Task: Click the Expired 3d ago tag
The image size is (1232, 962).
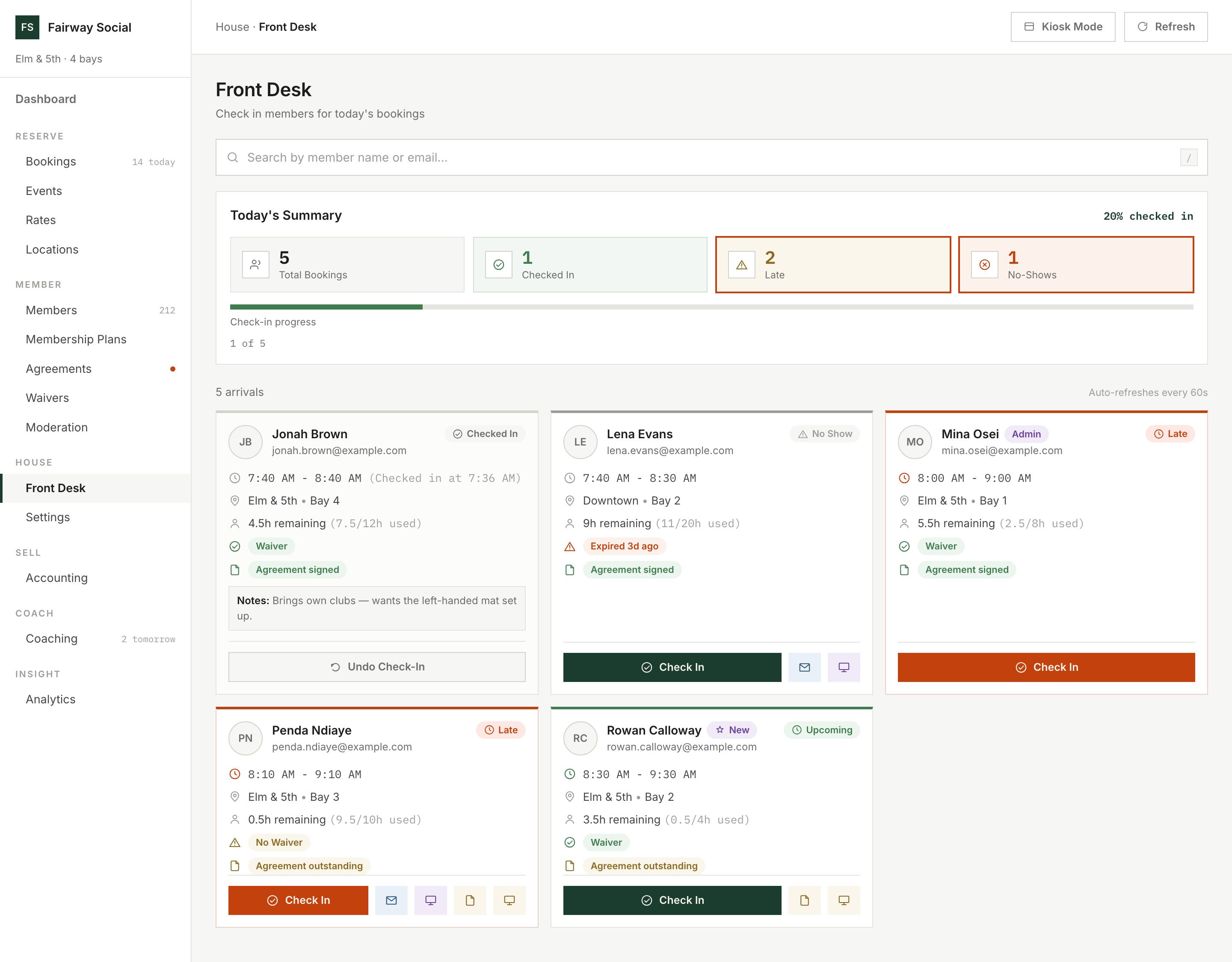Action: click(624, 546)
